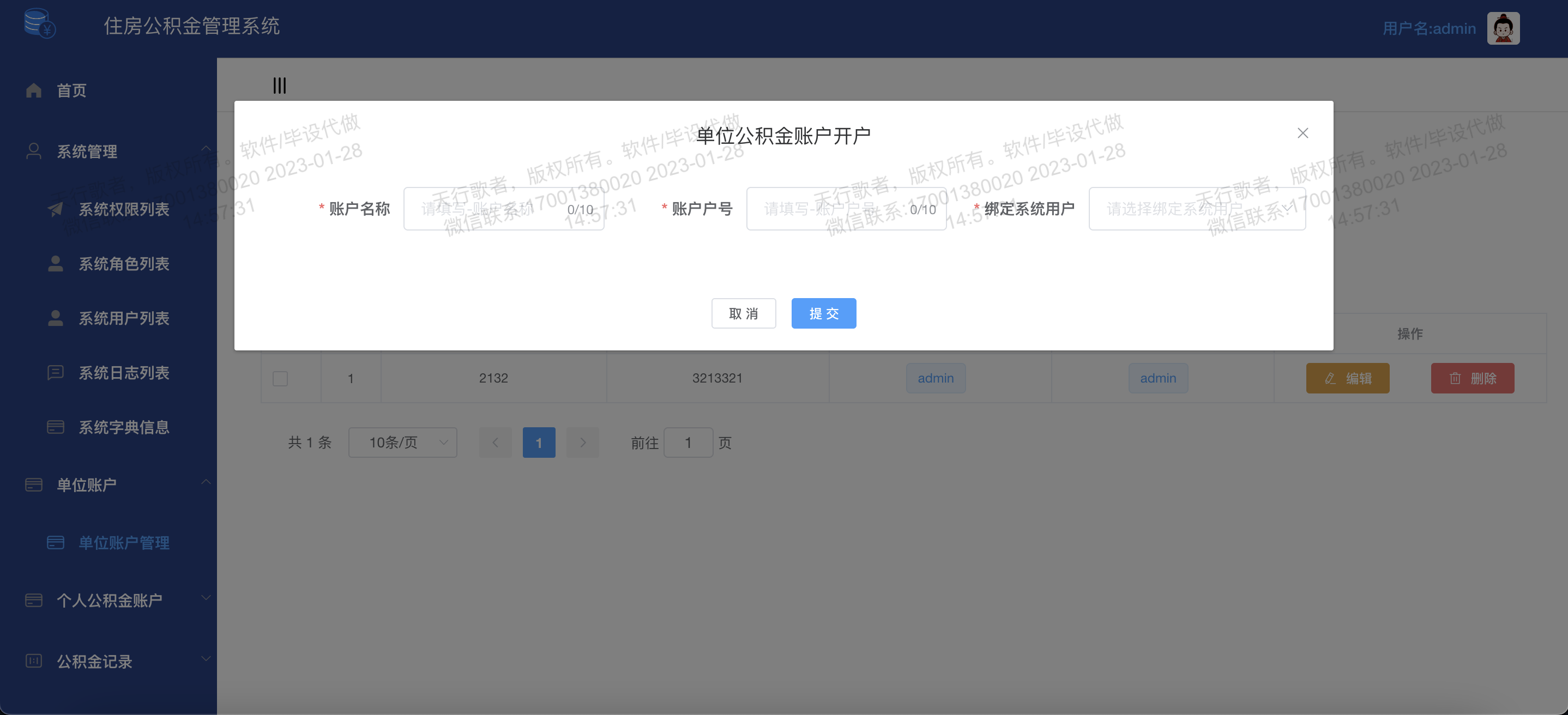This screenshot has width=1568, height=715.
Task: Collapse the 系统管理 menu chevron
Action: (x=206, y=148)
